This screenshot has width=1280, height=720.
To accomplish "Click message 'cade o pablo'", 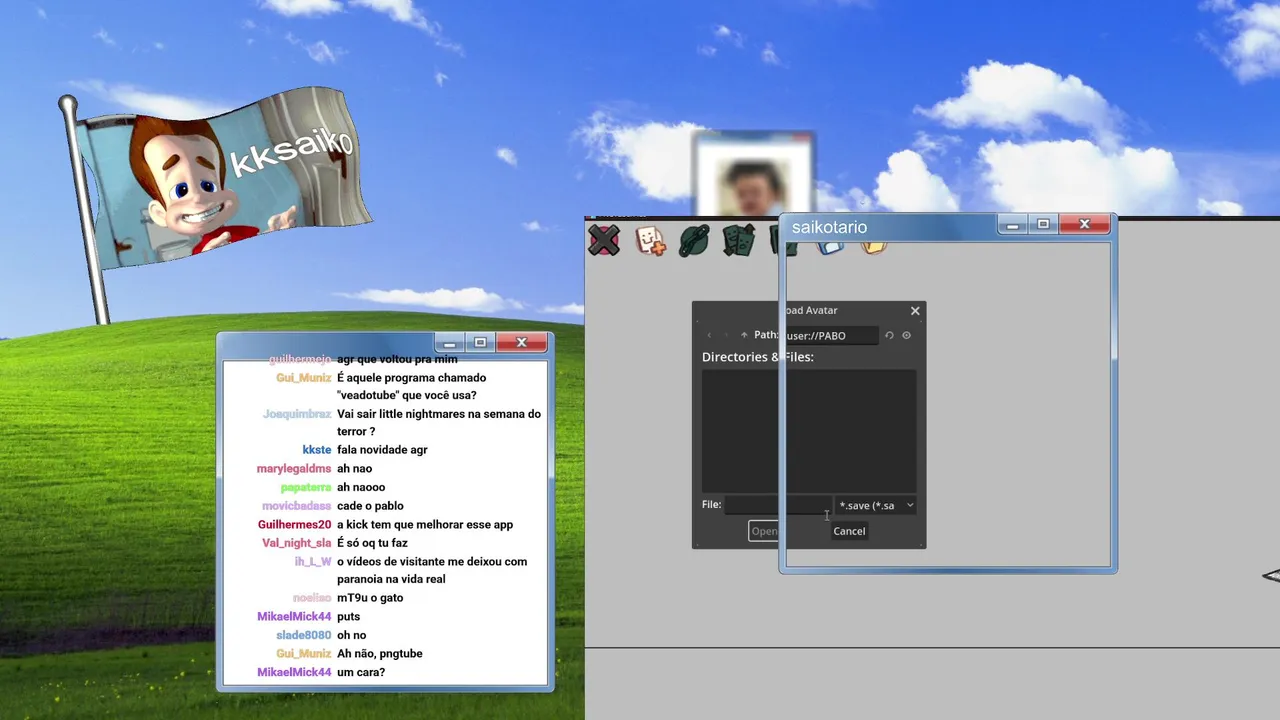I will [370, 506].
